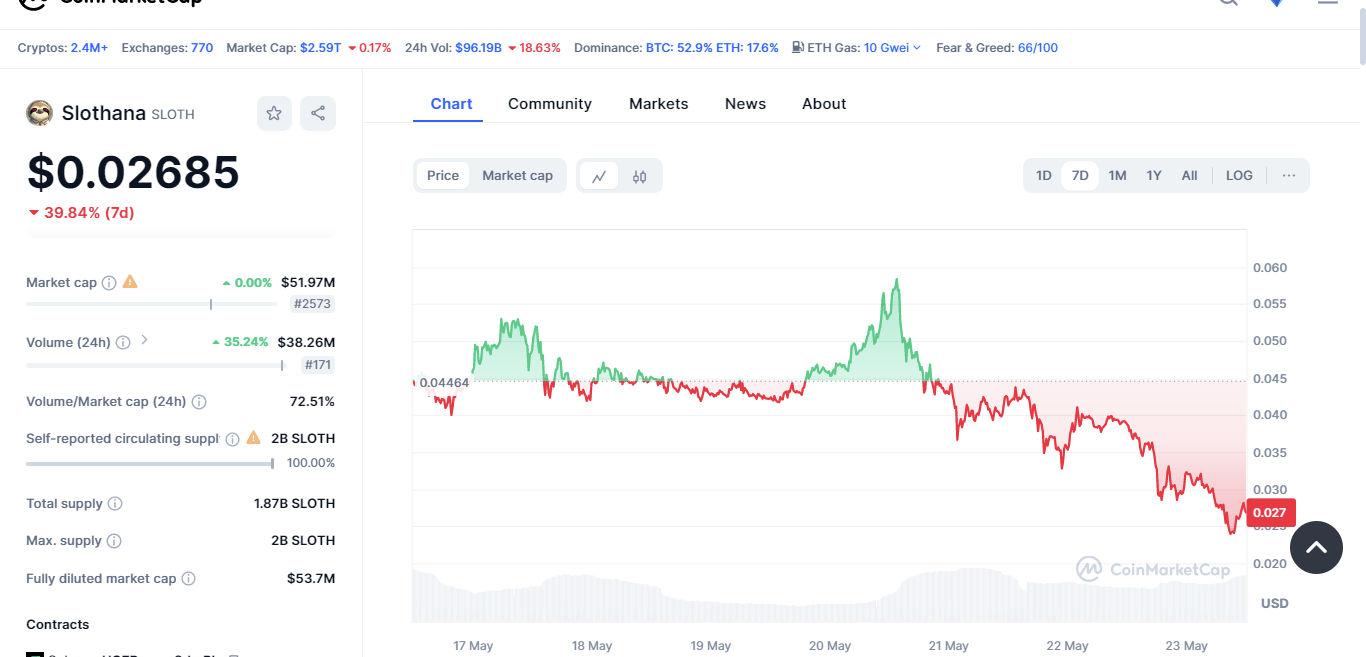Image resolution: width=1366 pixels, height=657 pixels.
Task: Open the hamburger menu at top right
Action: pos(1327,3)
